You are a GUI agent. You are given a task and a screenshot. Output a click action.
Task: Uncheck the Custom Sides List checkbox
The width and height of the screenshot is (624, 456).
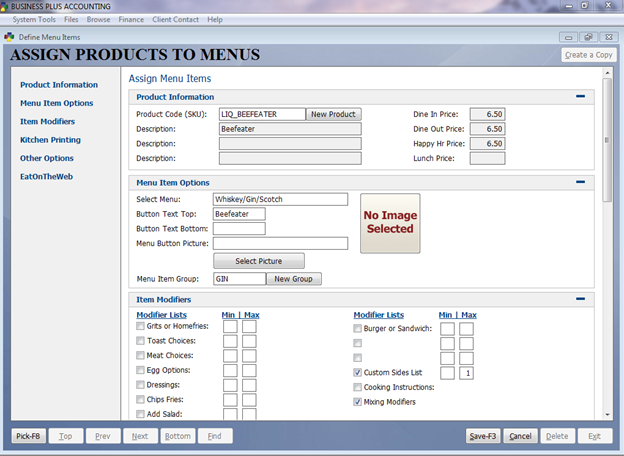357,373
